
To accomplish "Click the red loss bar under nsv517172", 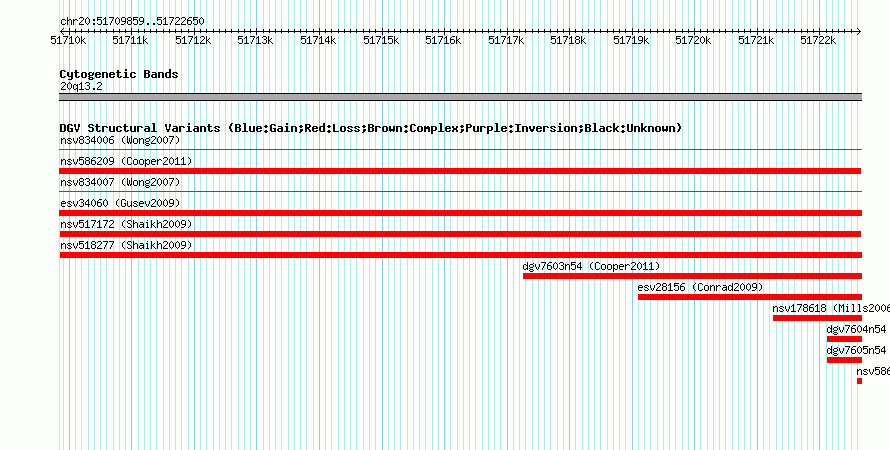I will [x=460, y=234].
